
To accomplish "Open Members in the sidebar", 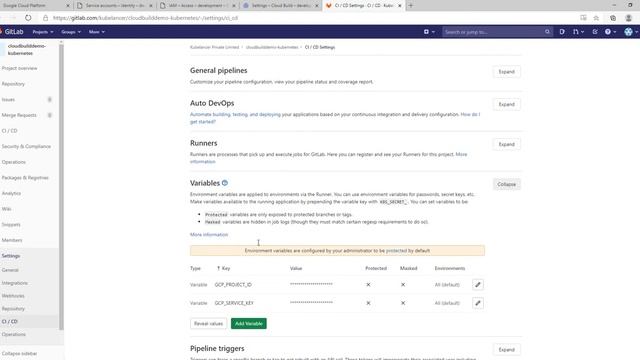I will (12, 240).
